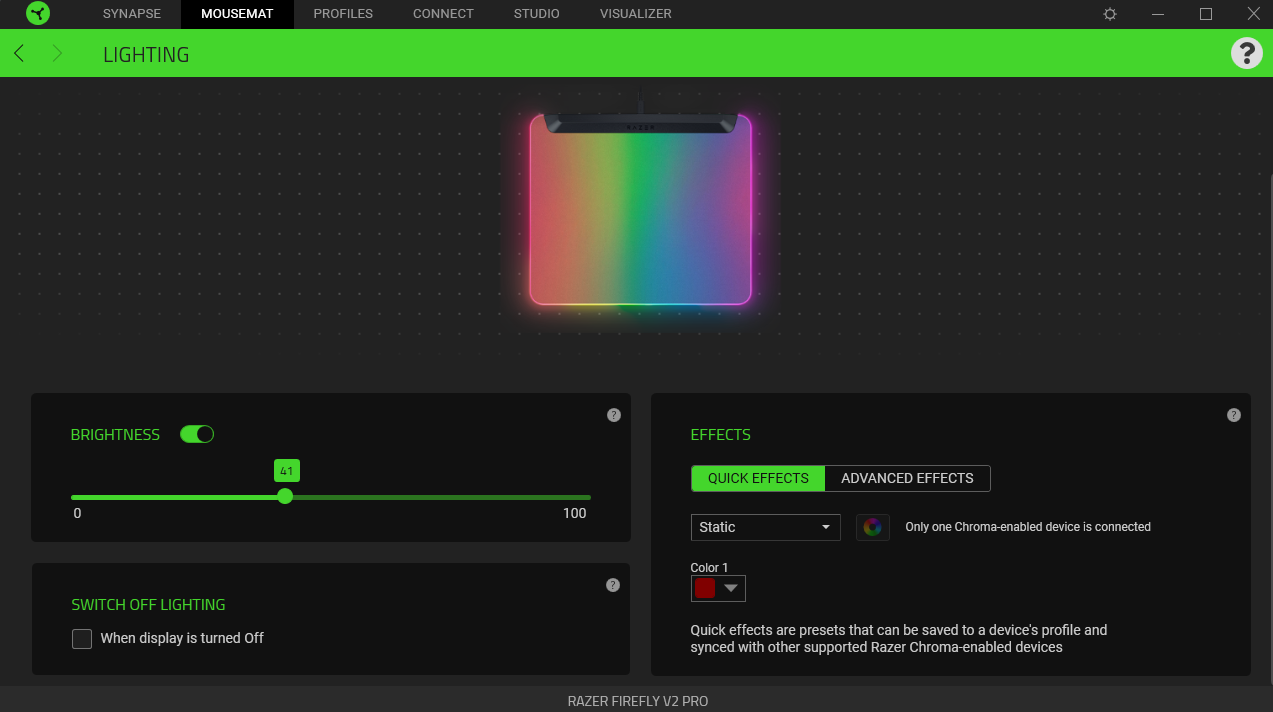The height and width of the screenshot is (712, 1273).
Task: Open the settings gear icon
Action: 1110,14
